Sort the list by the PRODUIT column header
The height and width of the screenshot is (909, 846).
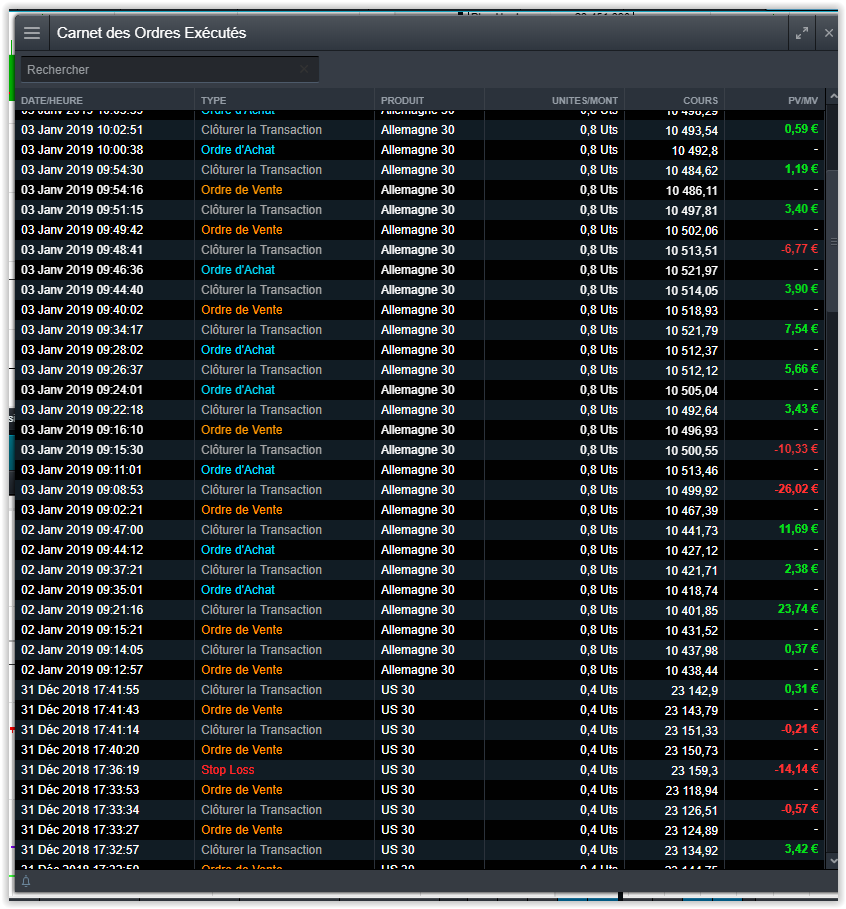point(402,100)
